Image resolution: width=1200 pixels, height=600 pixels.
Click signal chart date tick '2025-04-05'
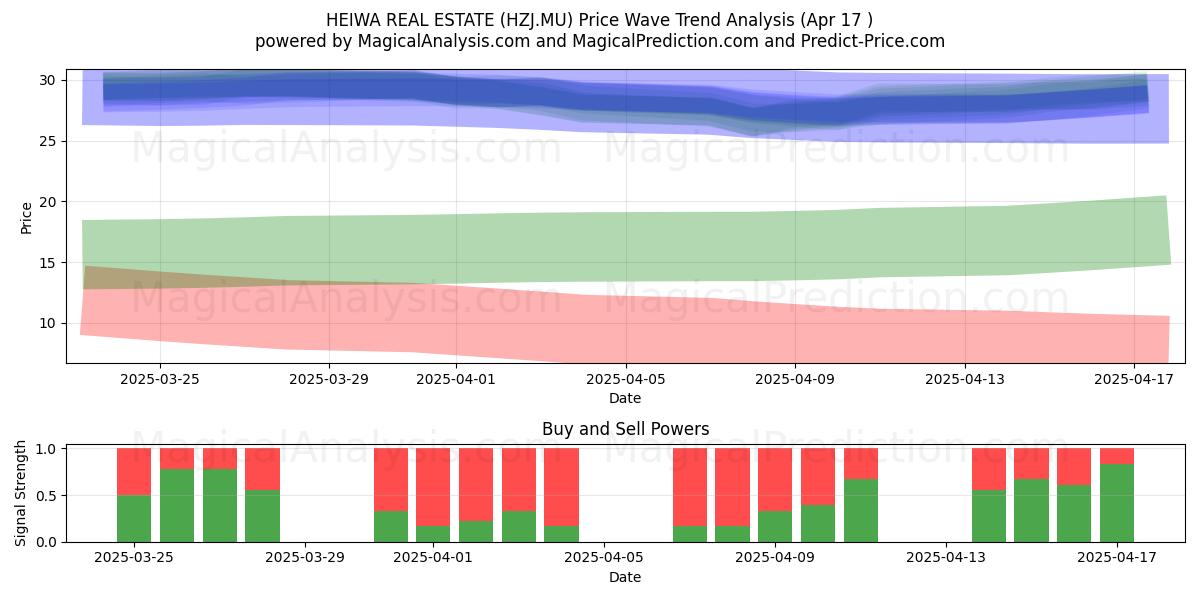(x=604, y=558)
